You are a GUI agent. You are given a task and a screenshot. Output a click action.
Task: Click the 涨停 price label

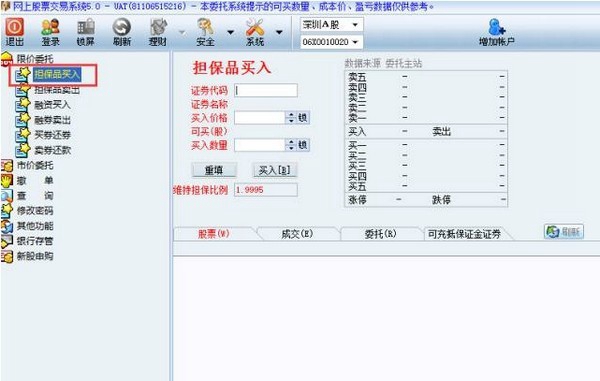pyautogui.click(x=357, y=200)
